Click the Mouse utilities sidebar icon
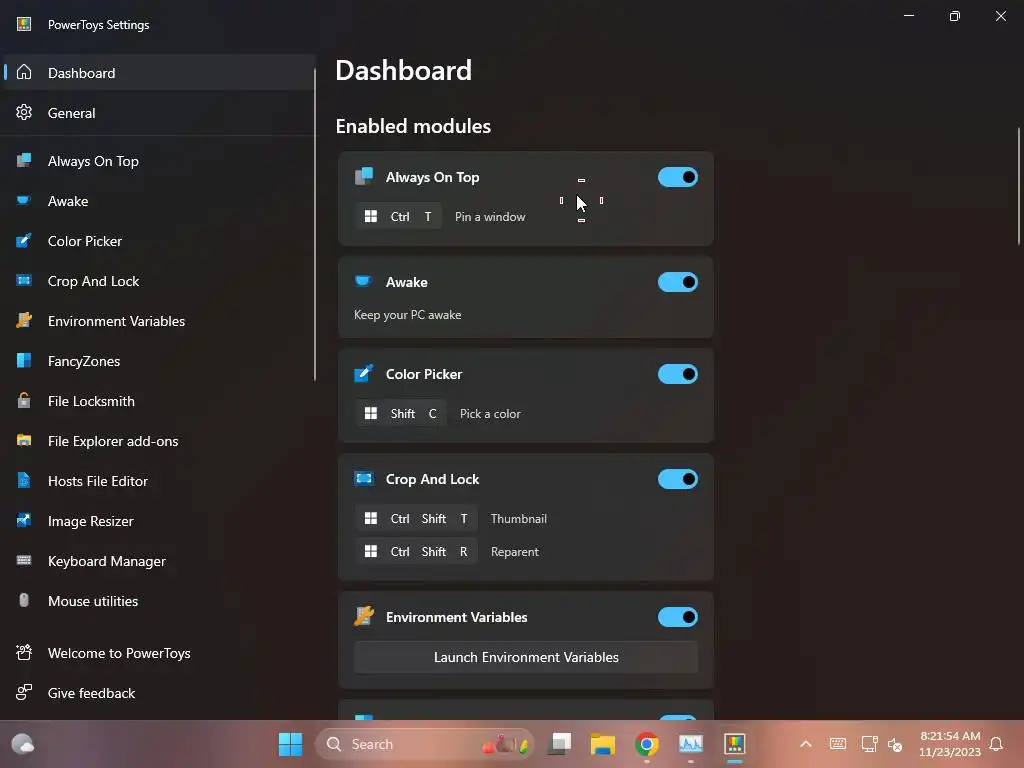This screenshot has width=1024, height=768. pos(24,600)
